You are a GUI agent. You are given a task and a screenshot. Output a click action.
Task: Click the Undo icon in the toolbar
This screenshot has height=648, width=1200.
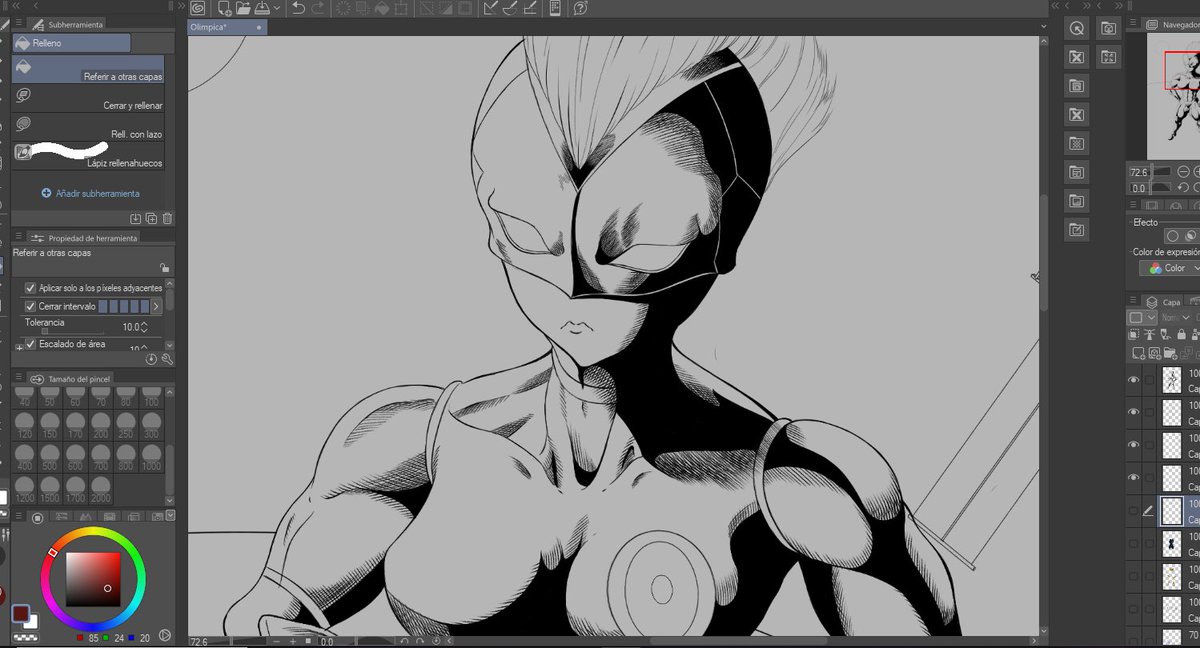click(x=297, y=7)
